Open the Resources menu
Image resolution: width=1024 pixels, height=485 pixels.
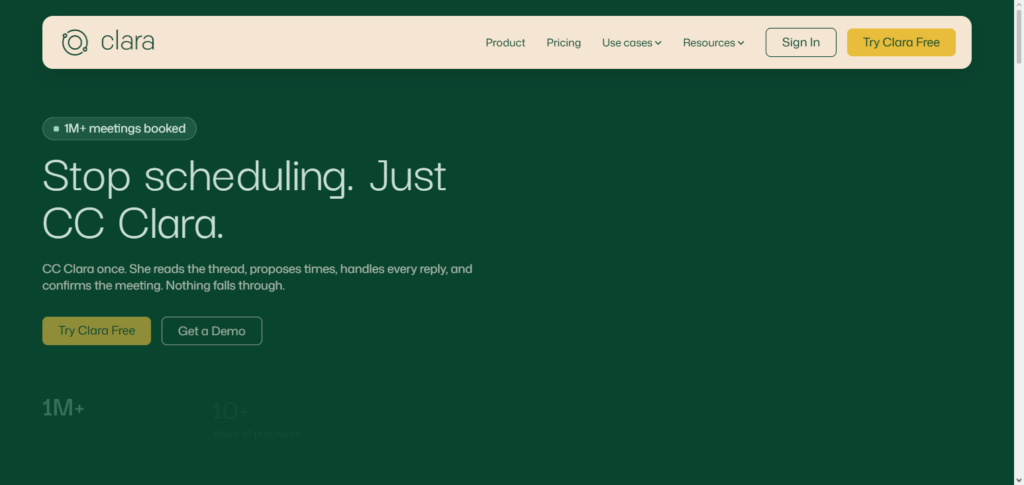pos(713,42)
